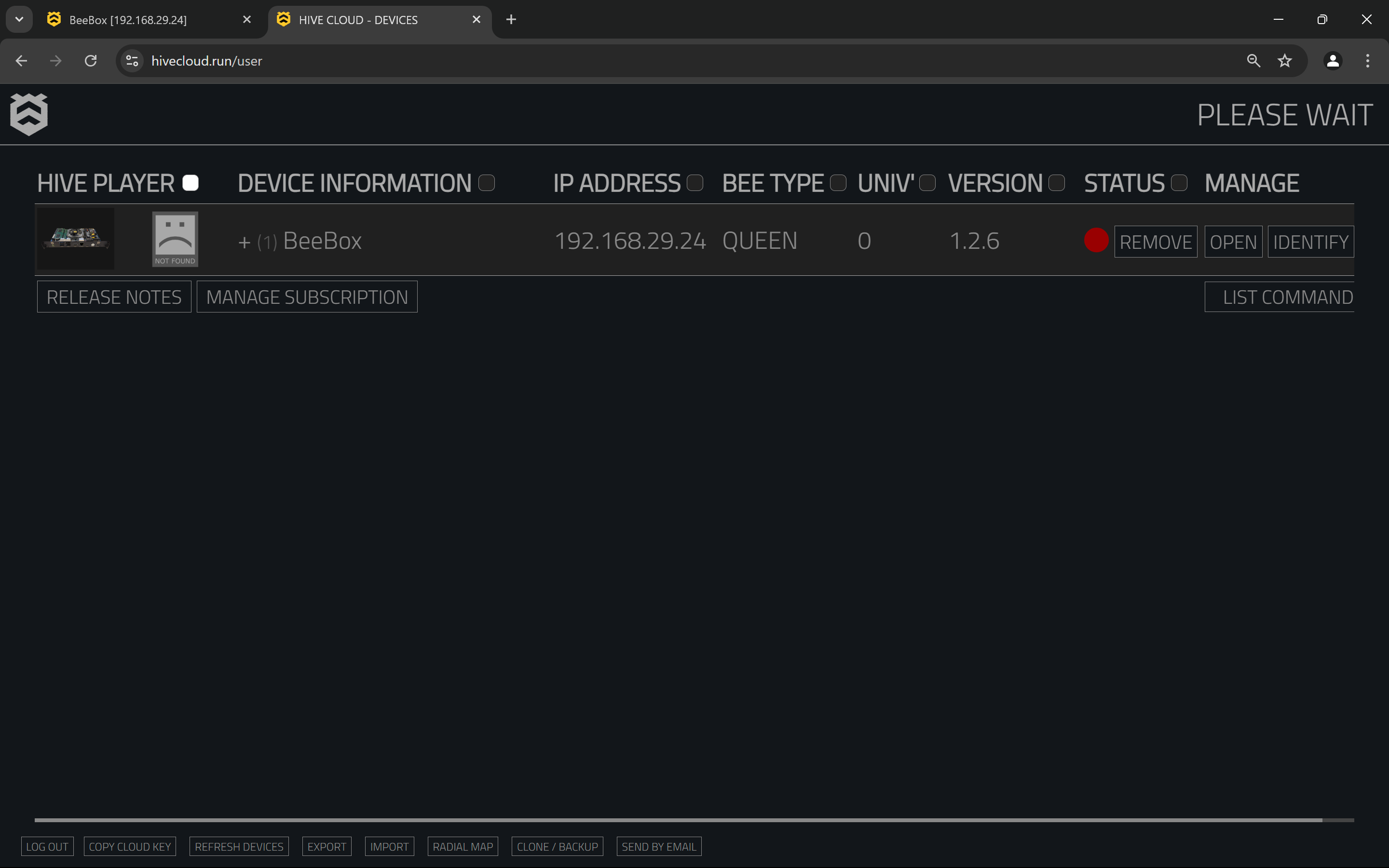Bookmark this page with the star icon
1389x868 pixels.
1284,61
